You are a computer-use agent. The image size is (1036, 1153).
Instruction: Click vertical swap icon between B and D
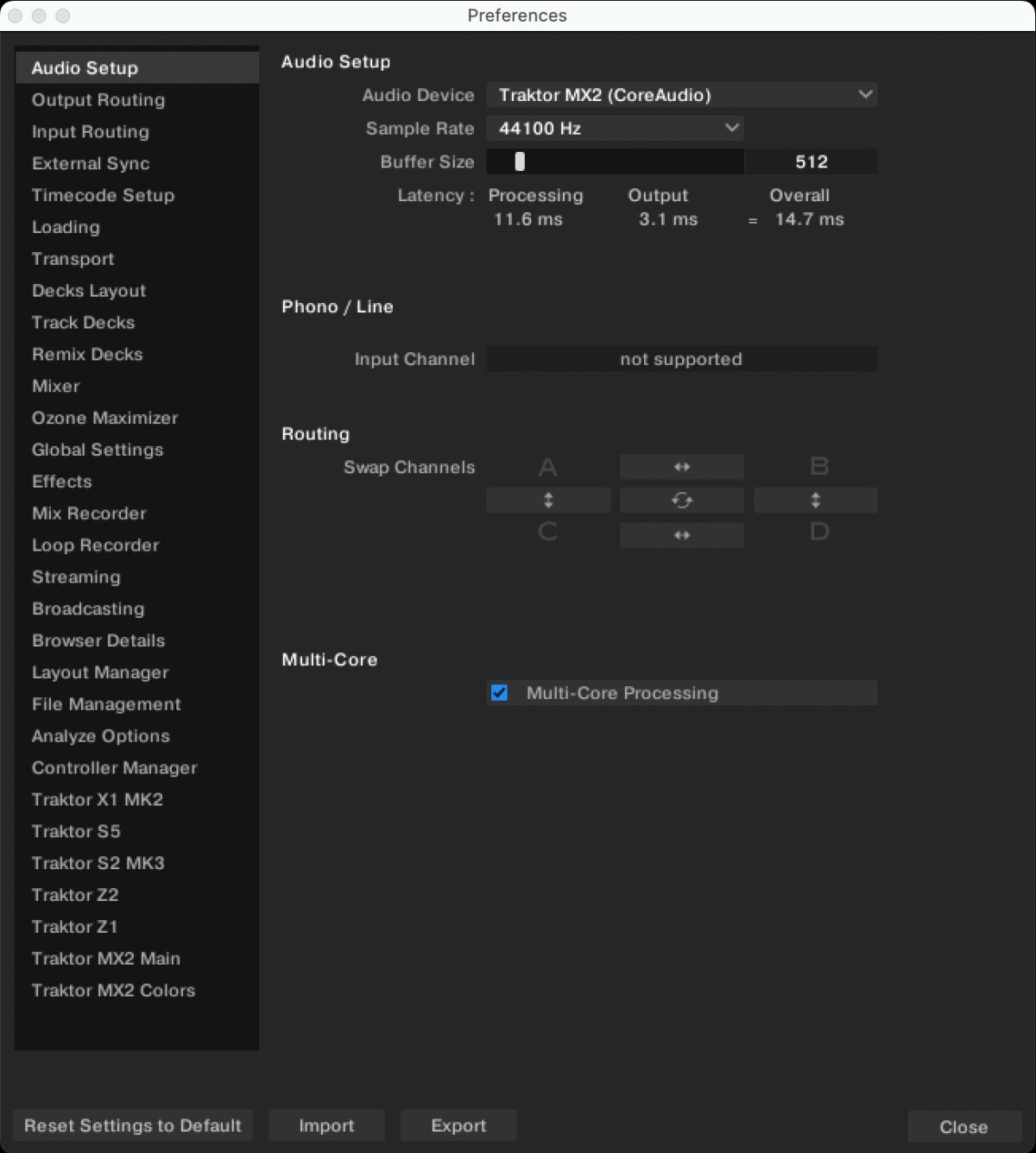pos(815,500)
